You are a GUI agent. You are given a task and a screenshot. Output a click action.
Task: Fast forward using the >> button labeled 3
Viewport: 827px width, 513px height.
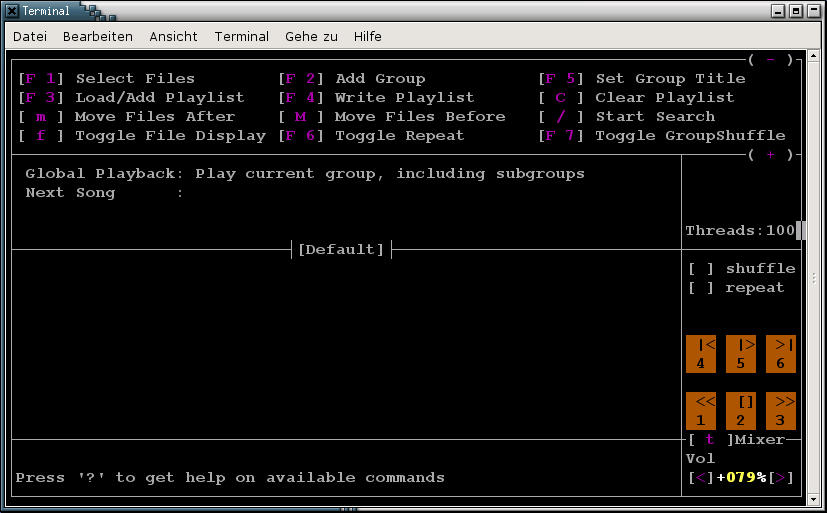click(x=780, y=411)
